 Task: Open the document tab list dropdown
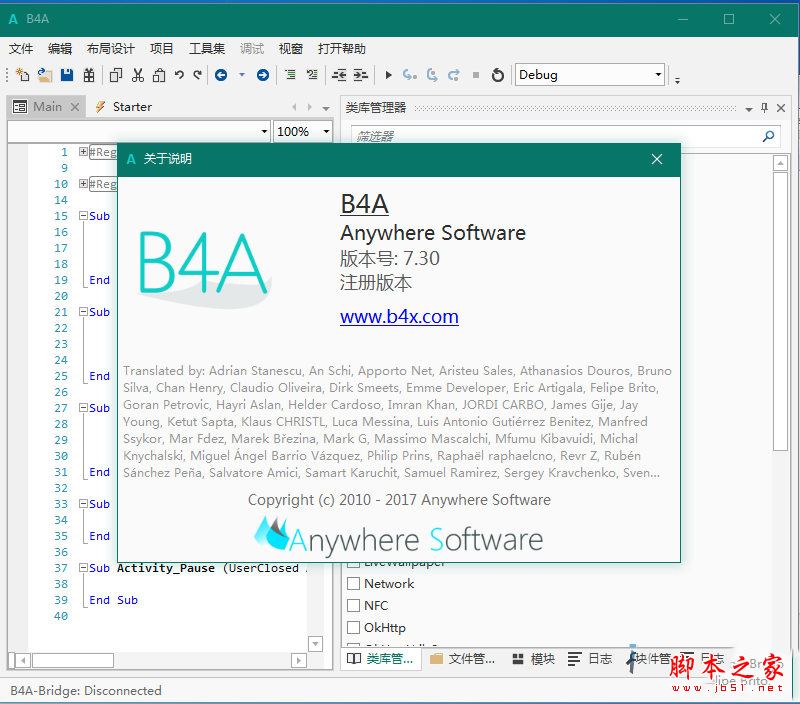click(x=326, y=108)
